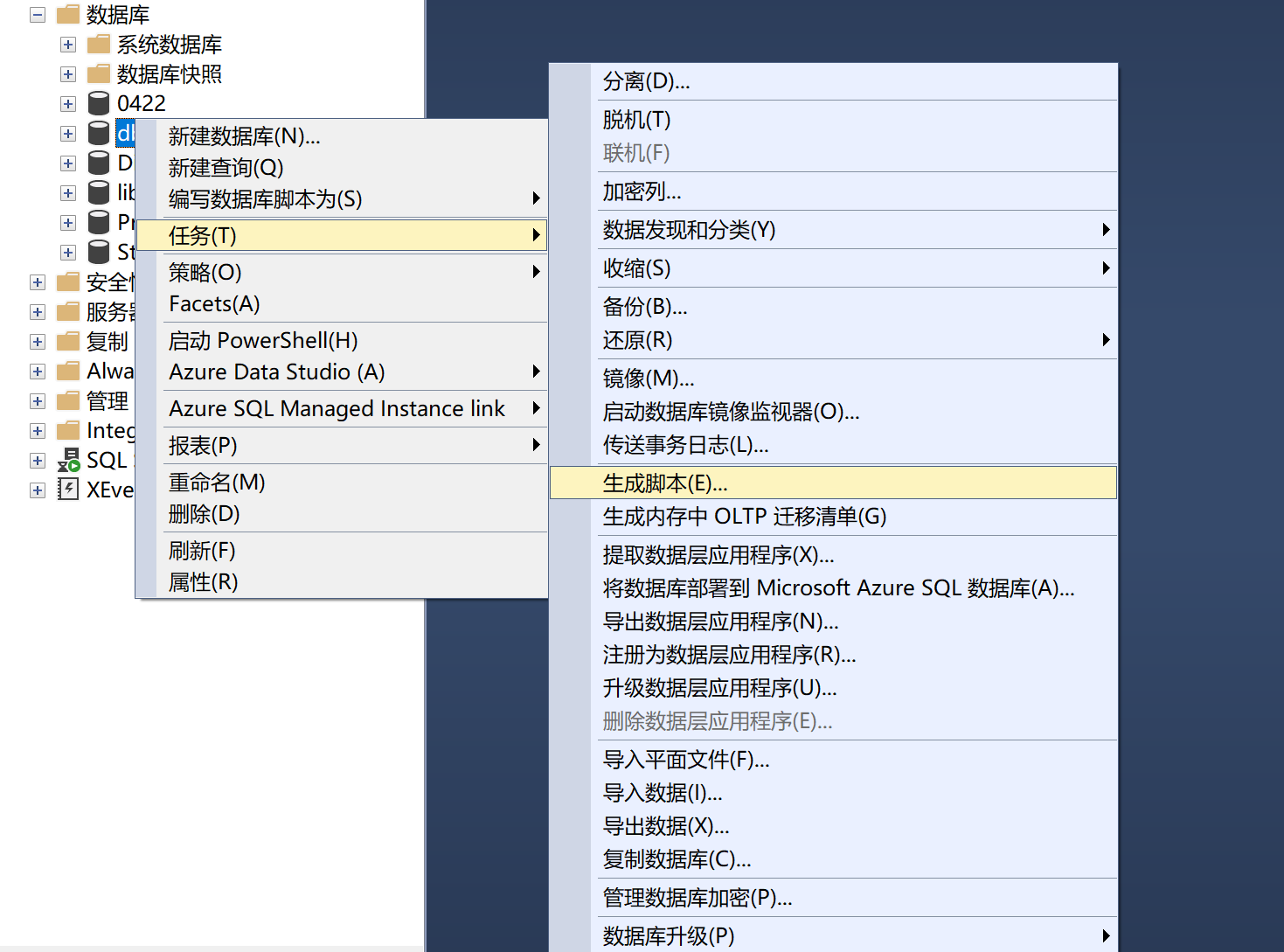This screenshot has width=1284, height=952.
Task: Open the 收缩(S) submenu arrow
Action: coord(1105,268)
